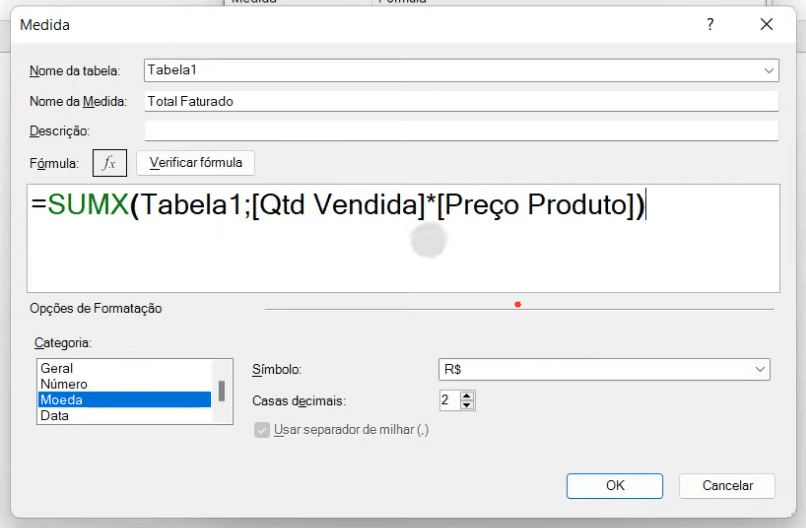Click the Casas decimais value field
This screenshot has height=528, width=806.
coord(449,400)
